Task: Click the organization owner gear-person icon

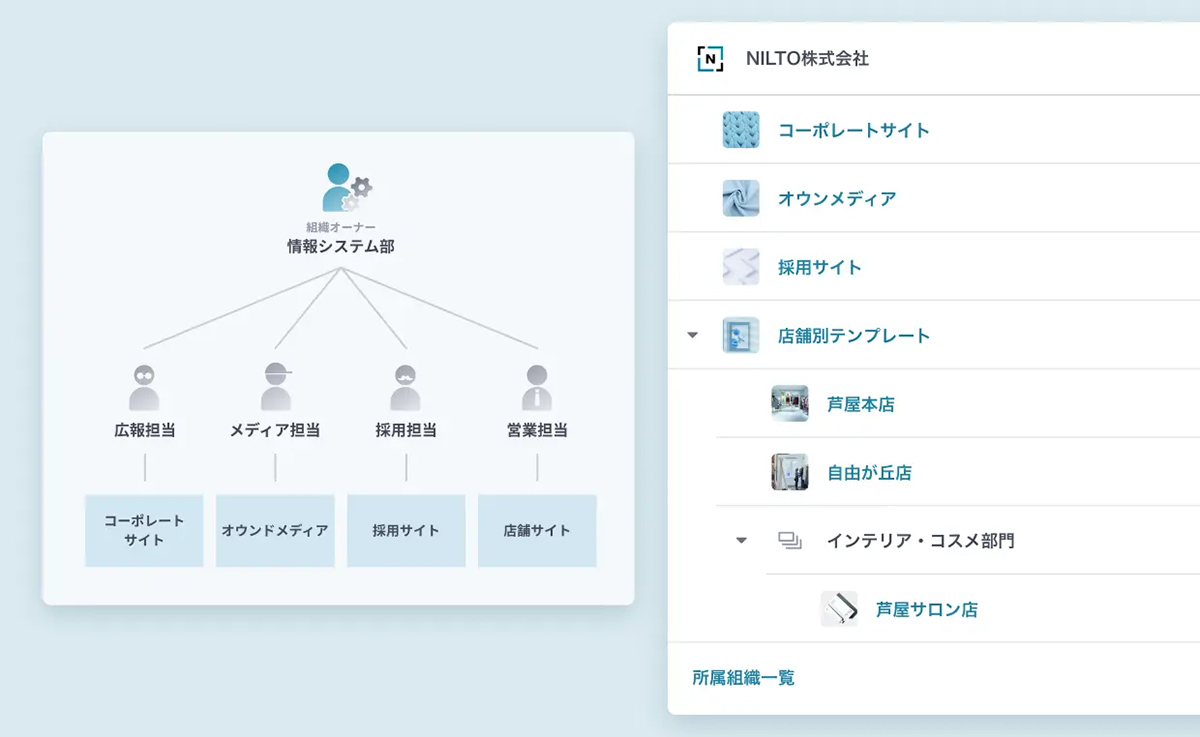Action: coord(346,187)
